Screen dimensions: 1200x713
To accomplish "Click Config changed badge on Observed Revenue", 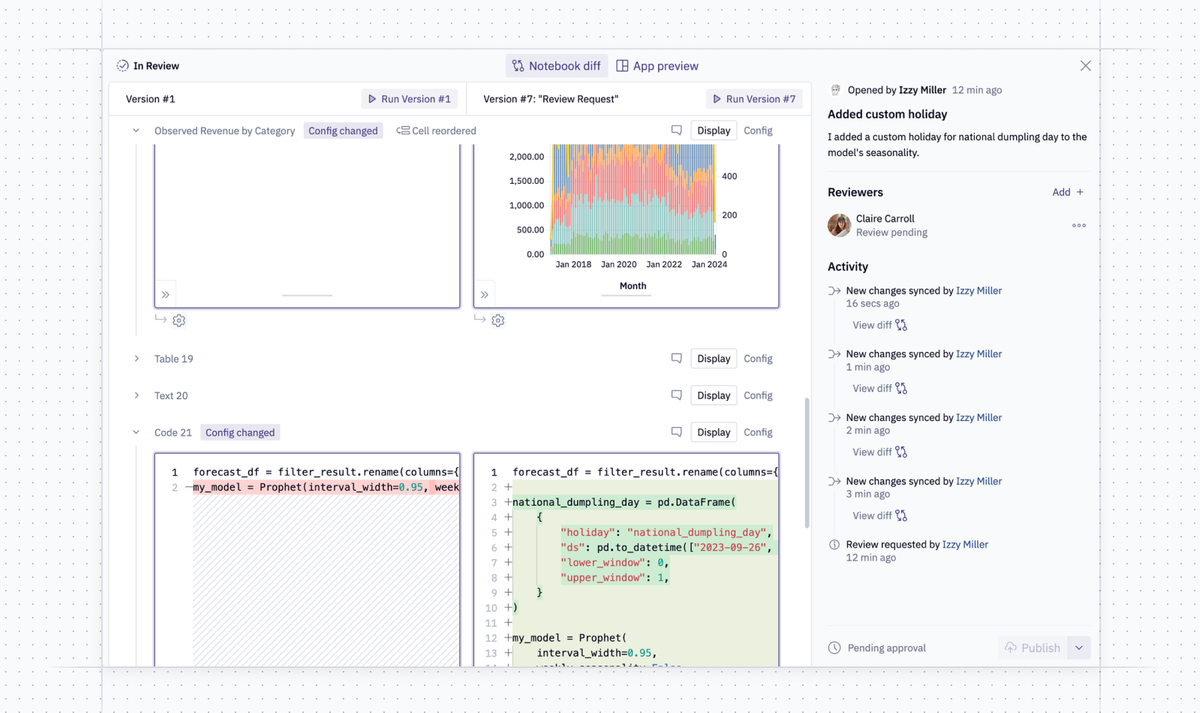I will tap(343, 131).
